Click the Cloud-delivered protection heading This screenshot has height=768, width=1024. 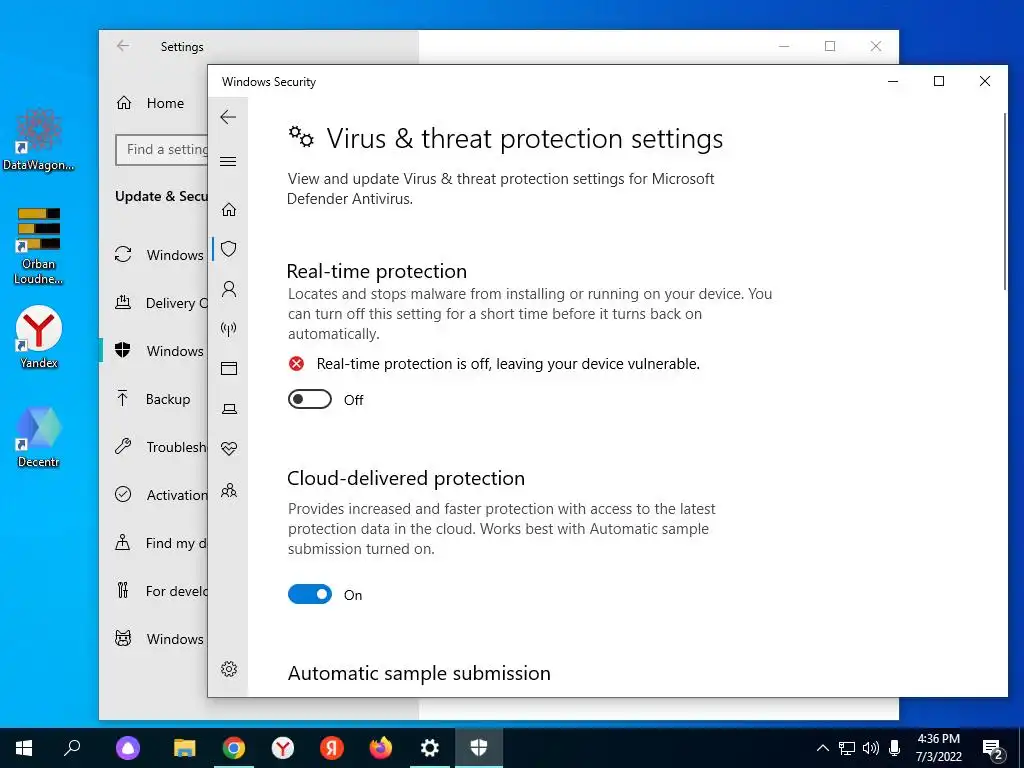(x=406, y=478)
